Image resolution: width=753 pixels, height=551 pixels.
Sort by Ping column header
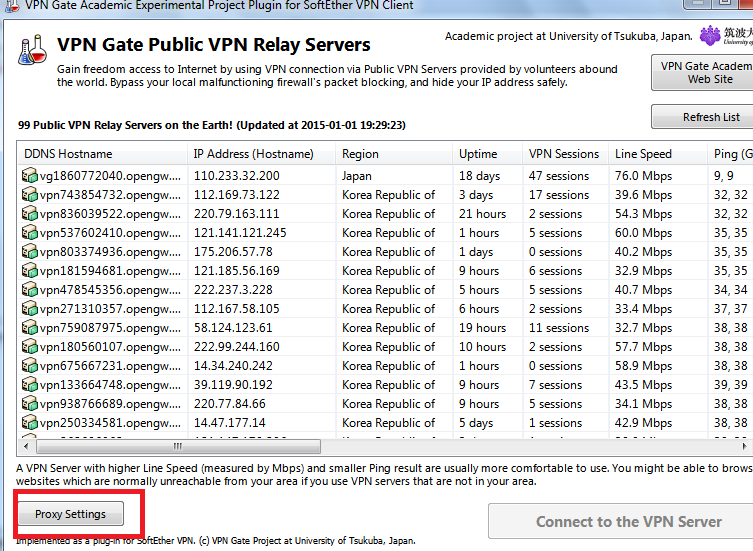coord(730,154)
